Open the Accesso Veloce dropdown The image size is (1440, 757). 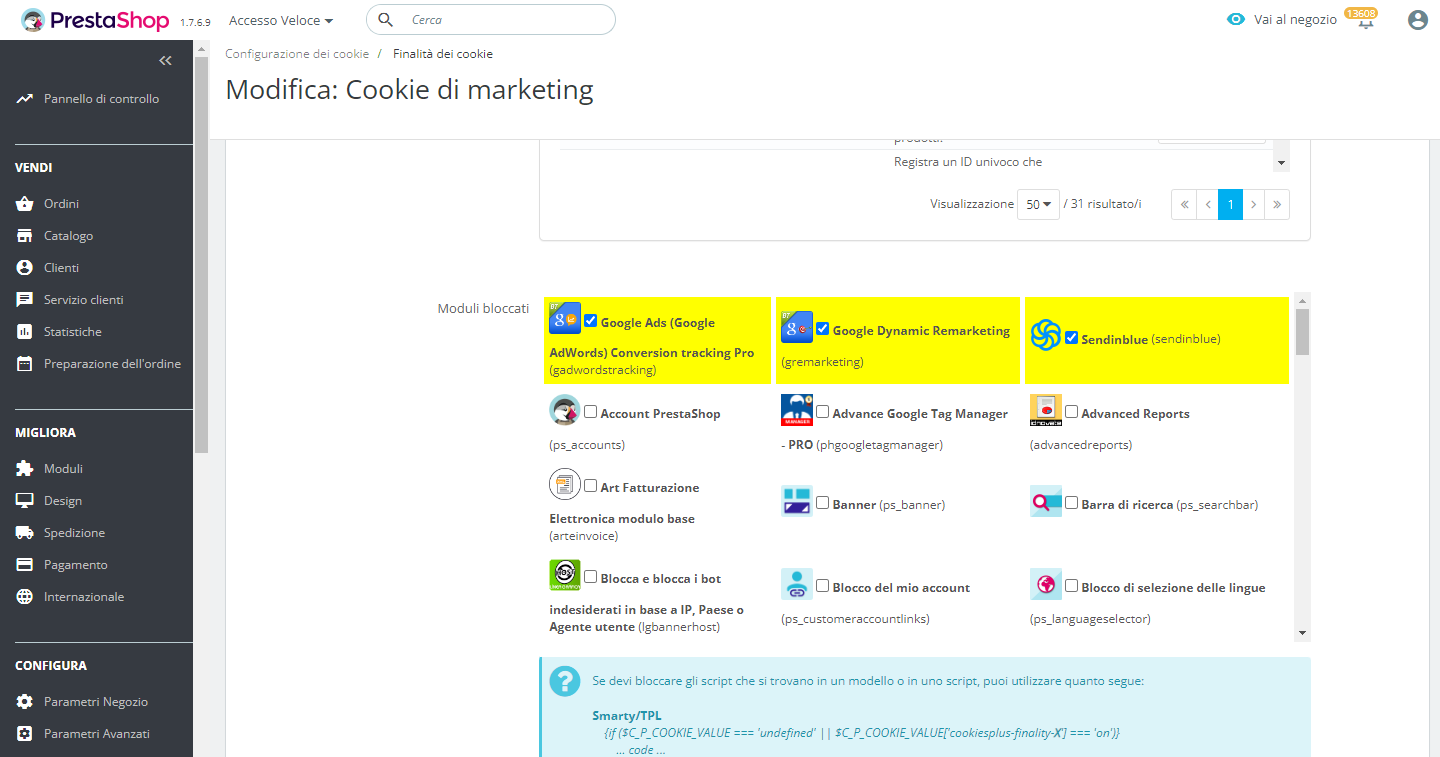[x=281, y=20]
